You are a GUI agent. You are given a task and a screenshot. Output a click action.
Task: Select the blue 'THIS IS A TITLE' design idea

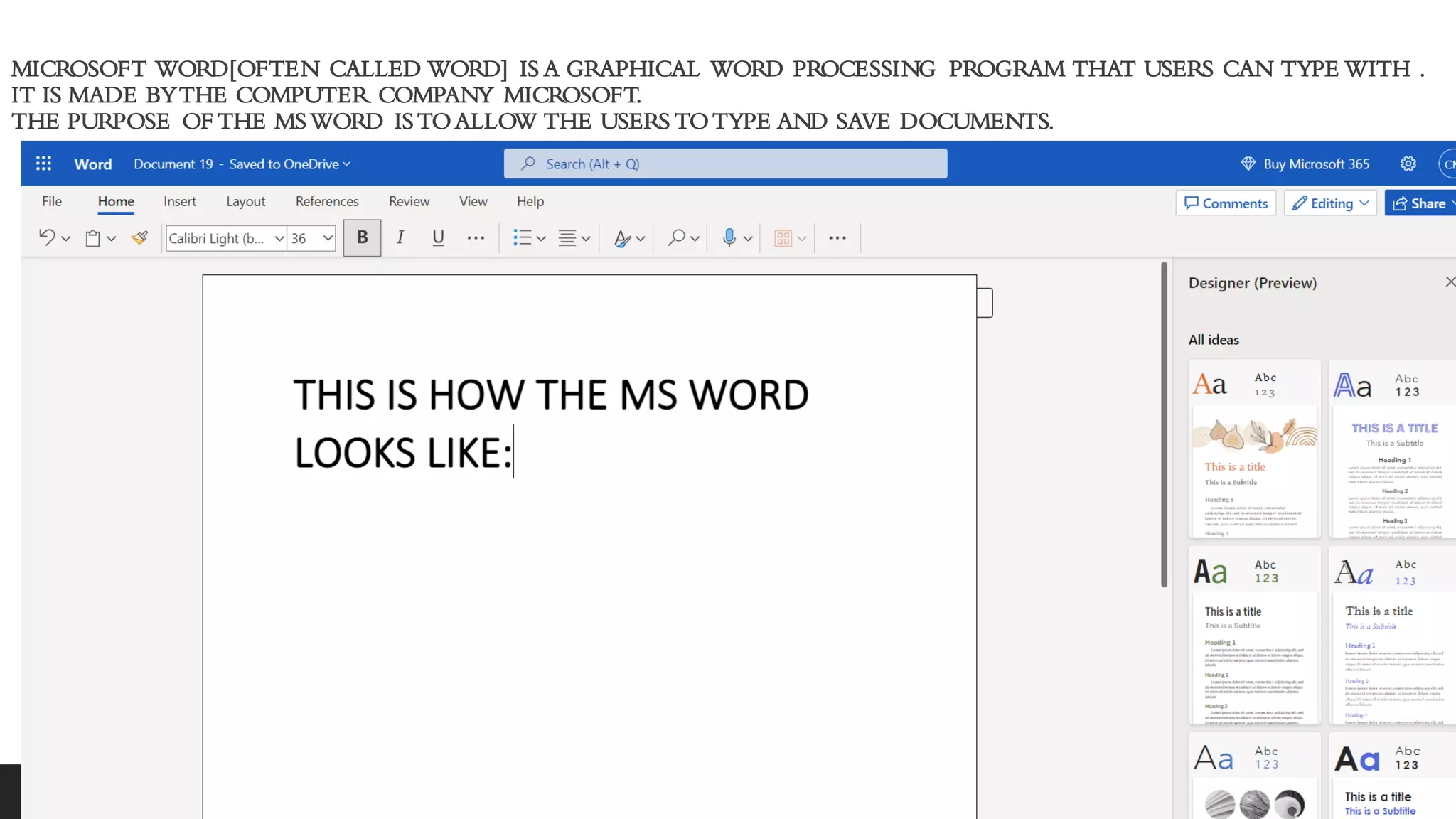1393,449
